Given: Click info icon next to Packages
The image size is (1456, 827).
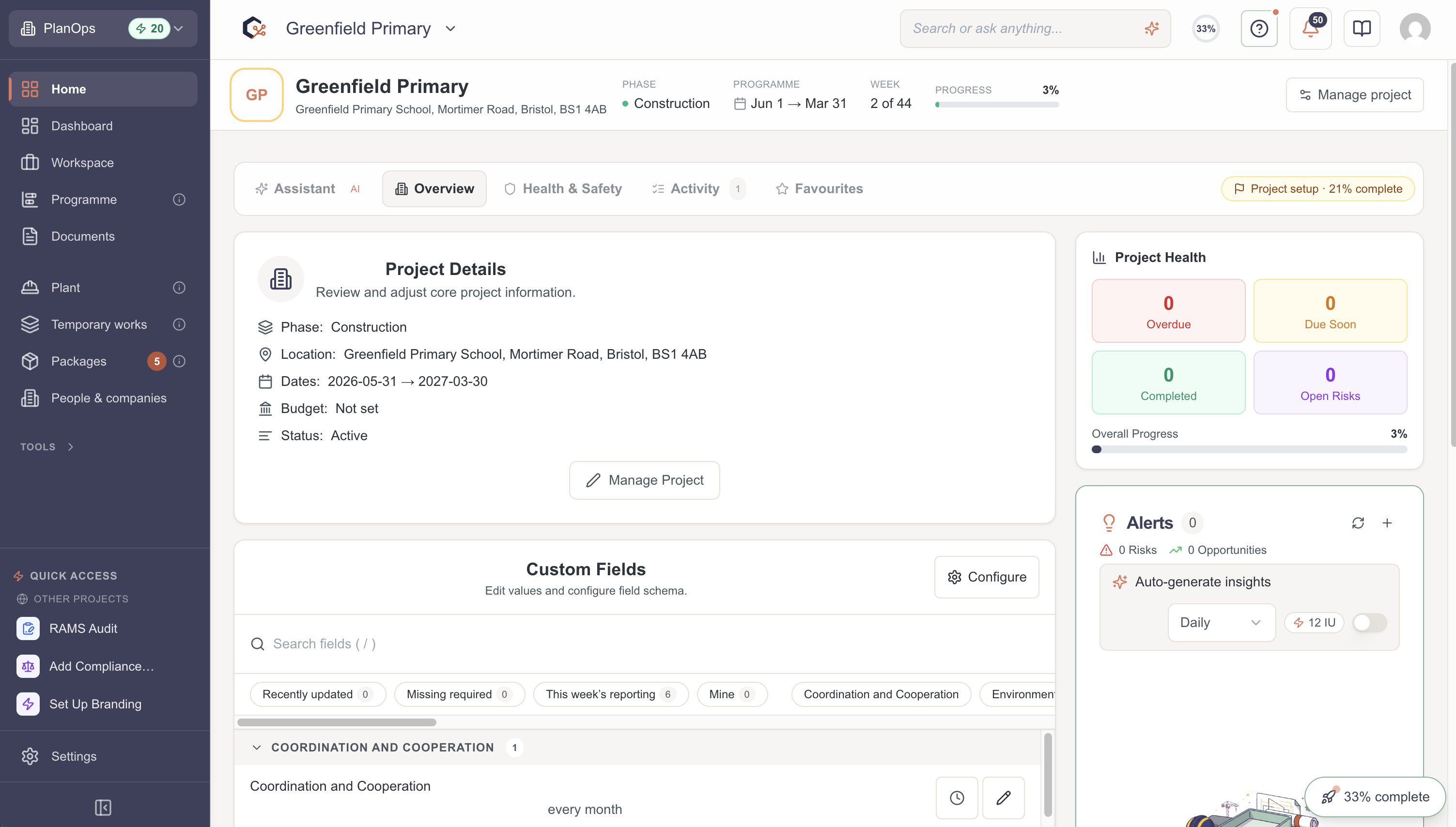Looking at the screenshot, I should point(179,361).
